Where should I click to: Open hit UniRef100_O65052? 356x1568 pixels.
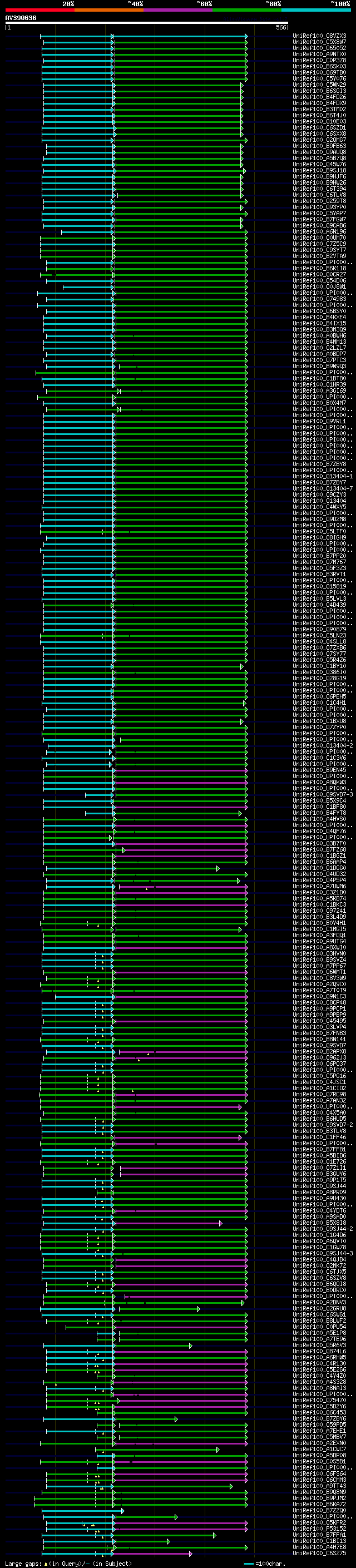click(x=319, y=48)
